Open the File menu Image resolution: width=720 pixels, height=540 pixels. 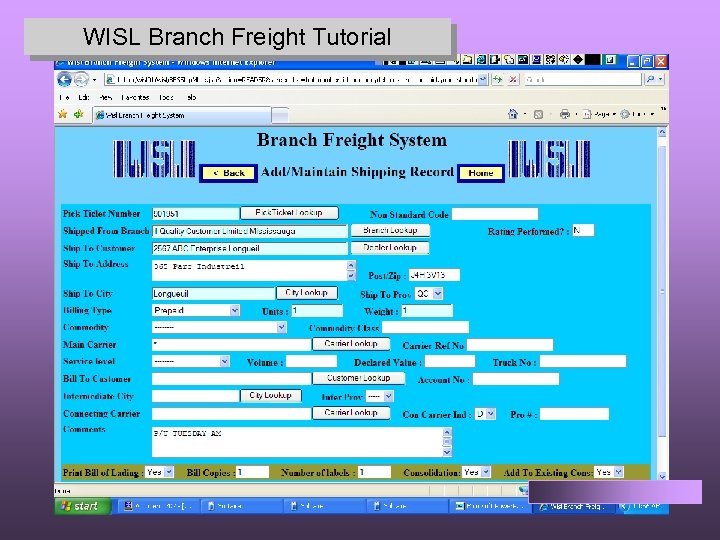tap(64, 97)
